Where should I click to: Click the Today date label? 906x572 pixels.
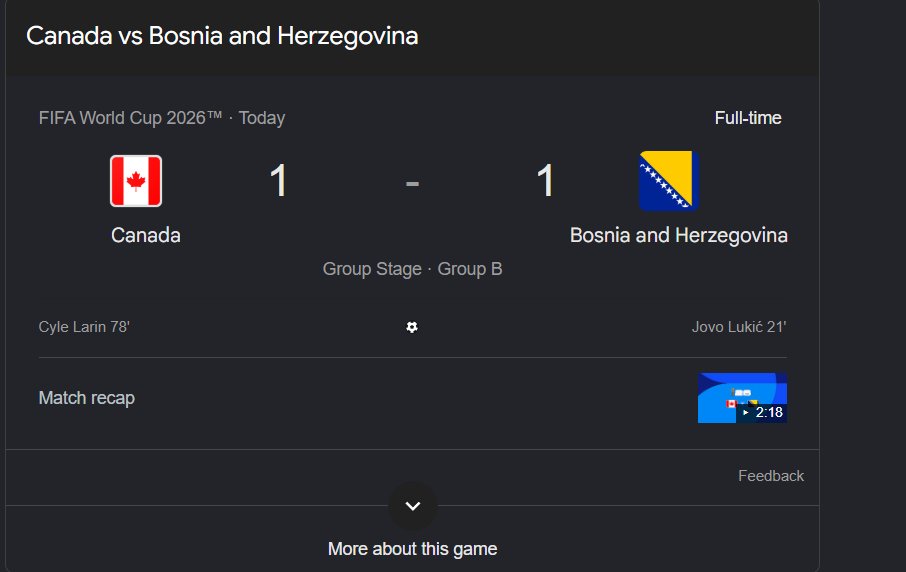coord(262,118)
